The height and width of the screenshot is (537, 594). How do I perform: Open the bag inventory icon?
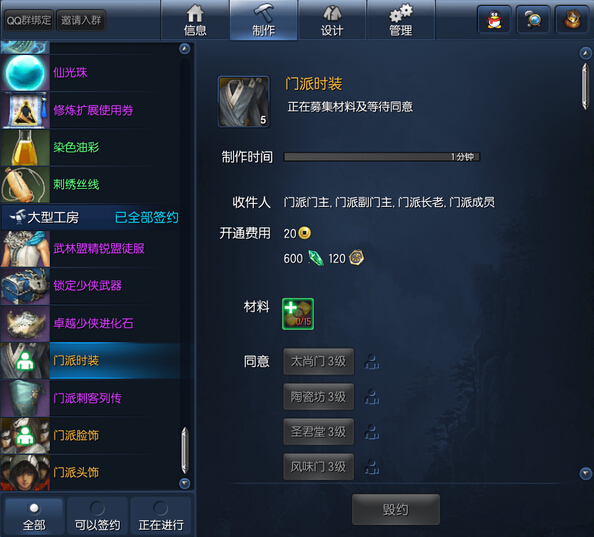point(572,20)
